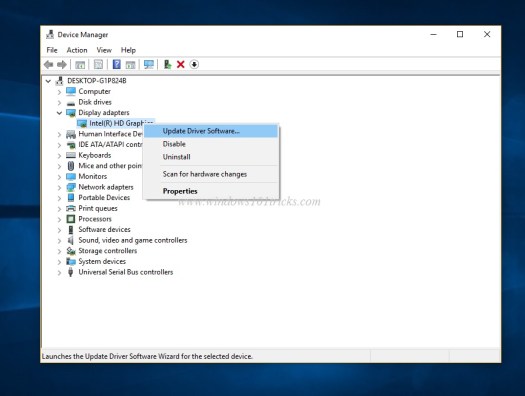Choose Uninstall in the context menu
525x396 pixels.
pos(211,157)
